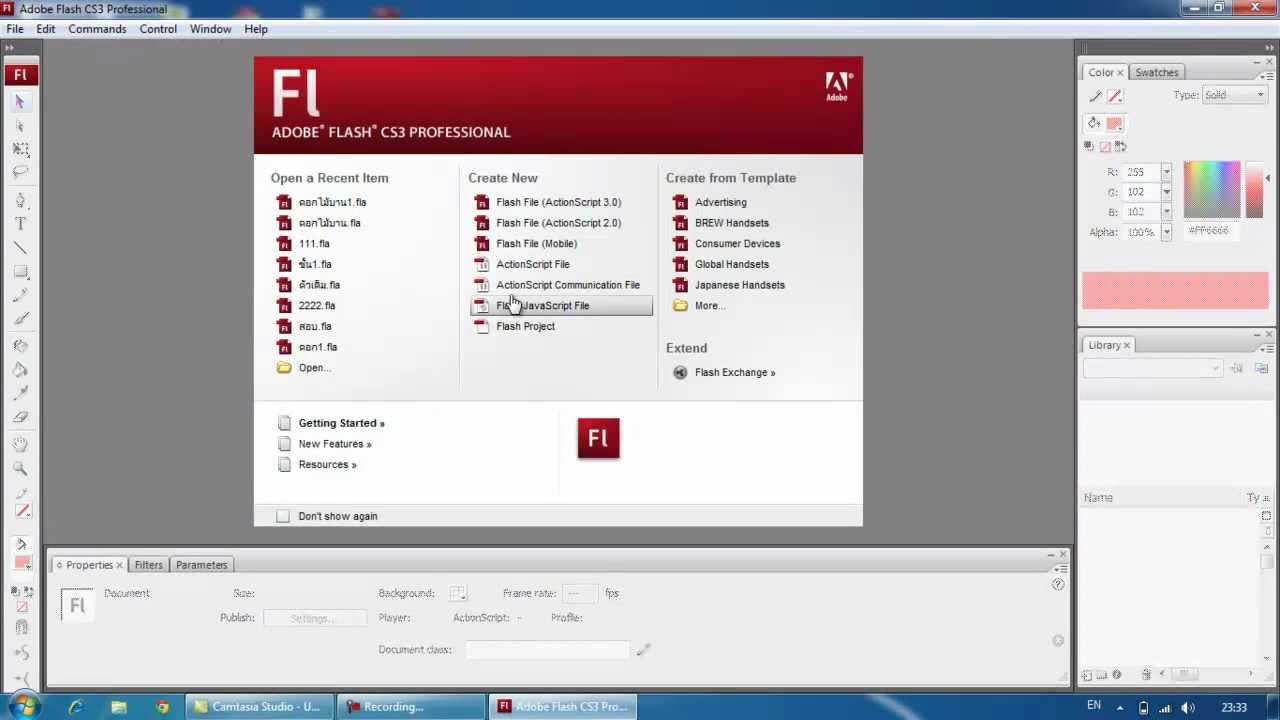Check the Don't show again checkbox
1280x720 pixels.
click(283, 516)
